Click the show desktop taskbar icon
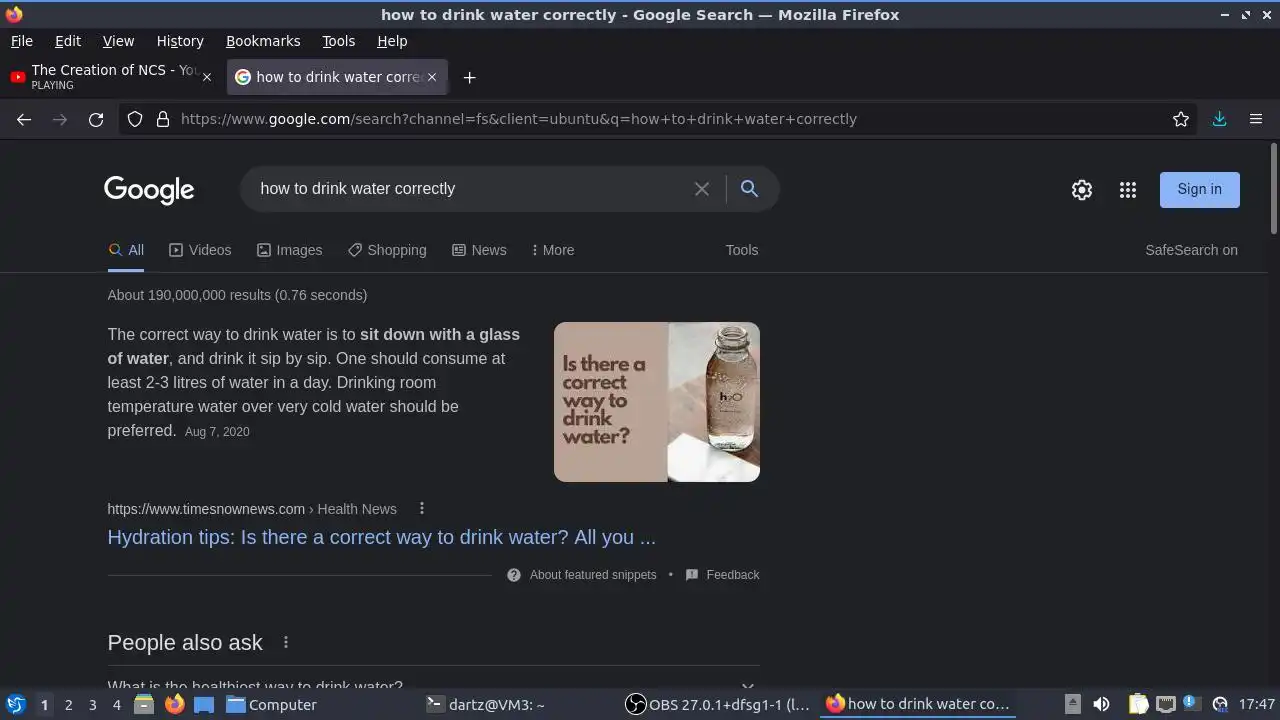This screenshot has width=1280, height=720. click(x=204, y=705)
